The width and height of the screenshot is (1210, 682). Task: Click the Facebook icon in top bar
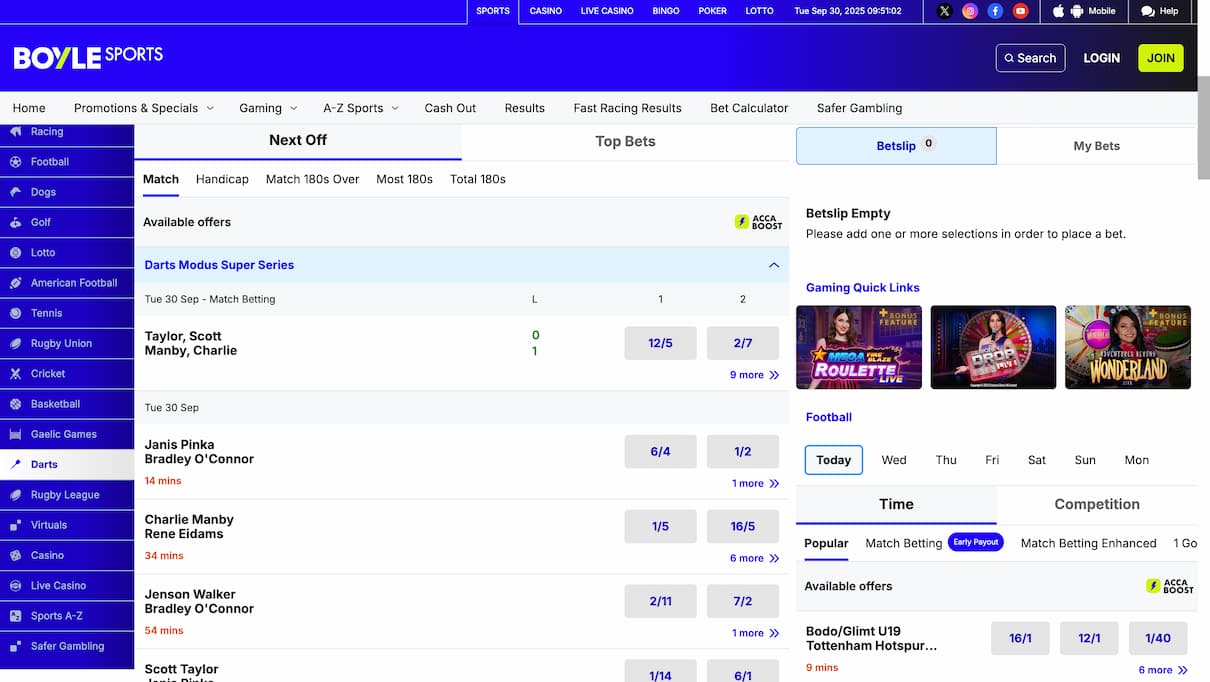995,11
